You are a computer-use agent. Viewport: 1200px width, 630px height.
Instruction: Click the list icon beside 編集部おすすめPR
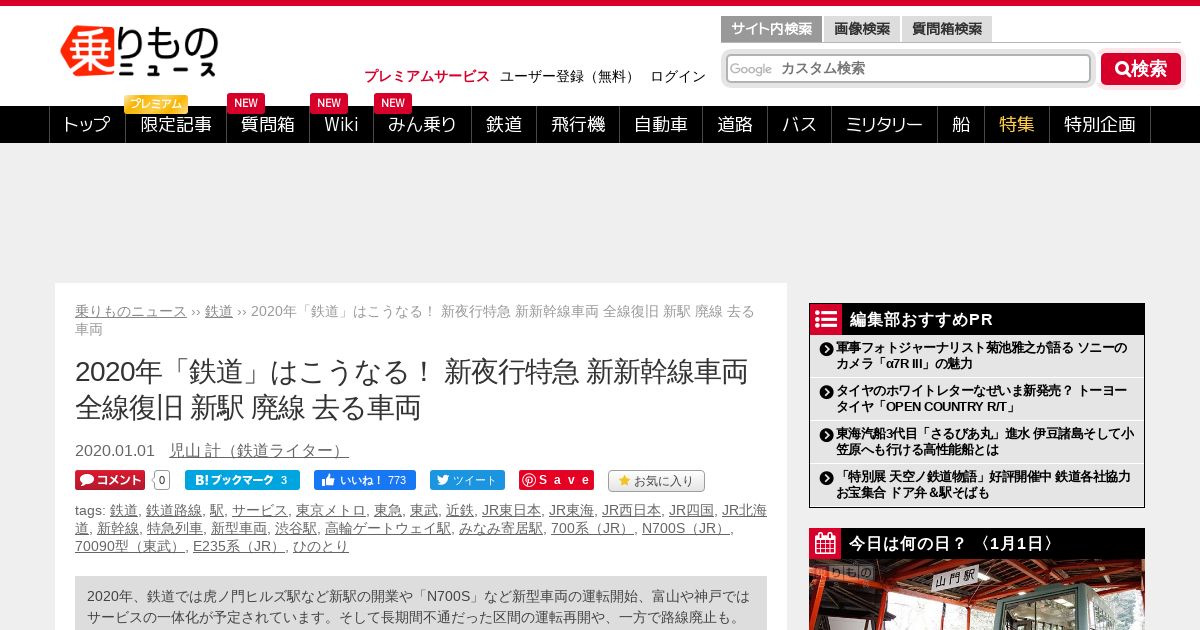point(826,319)
